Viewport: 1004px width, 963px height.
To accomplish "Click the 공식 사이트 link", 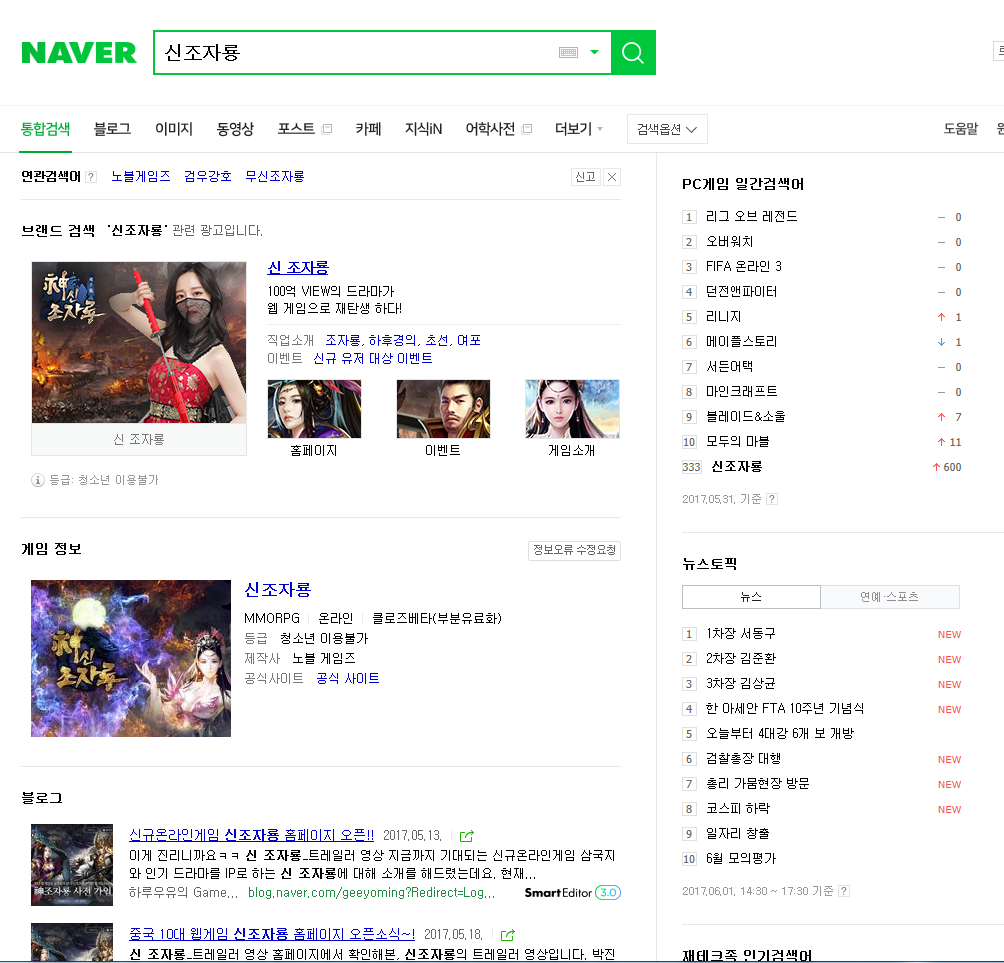I will point(348,678).
